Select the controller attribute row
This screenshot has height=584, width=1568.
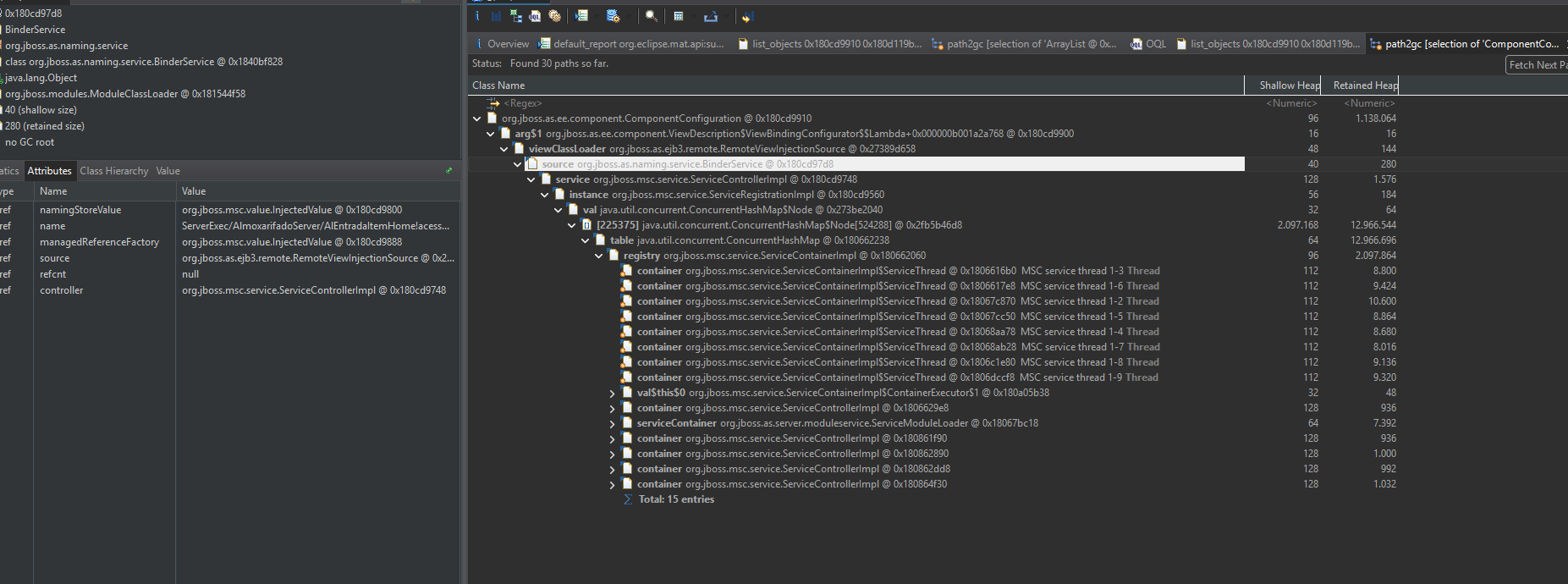click(x=230, y=290)
